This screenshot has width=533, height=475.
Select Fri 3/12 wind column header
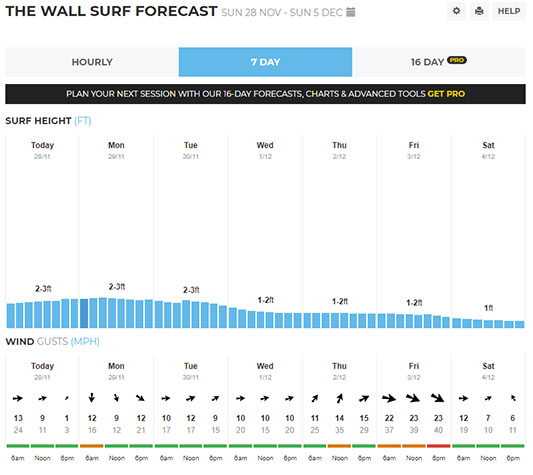click(414, 371)
